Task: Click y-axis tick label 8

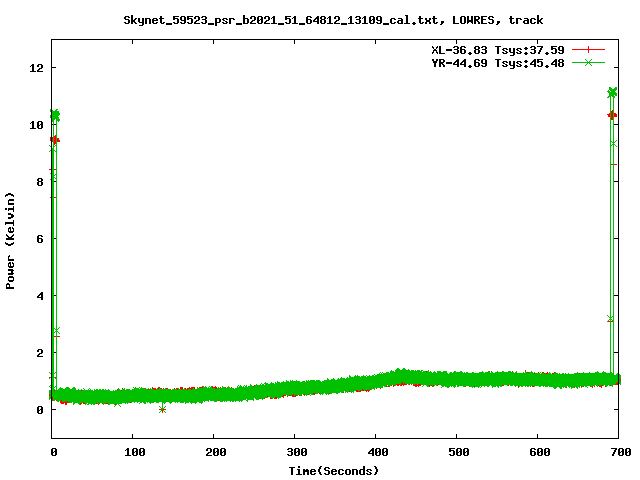Action: [x=40, y=182]
